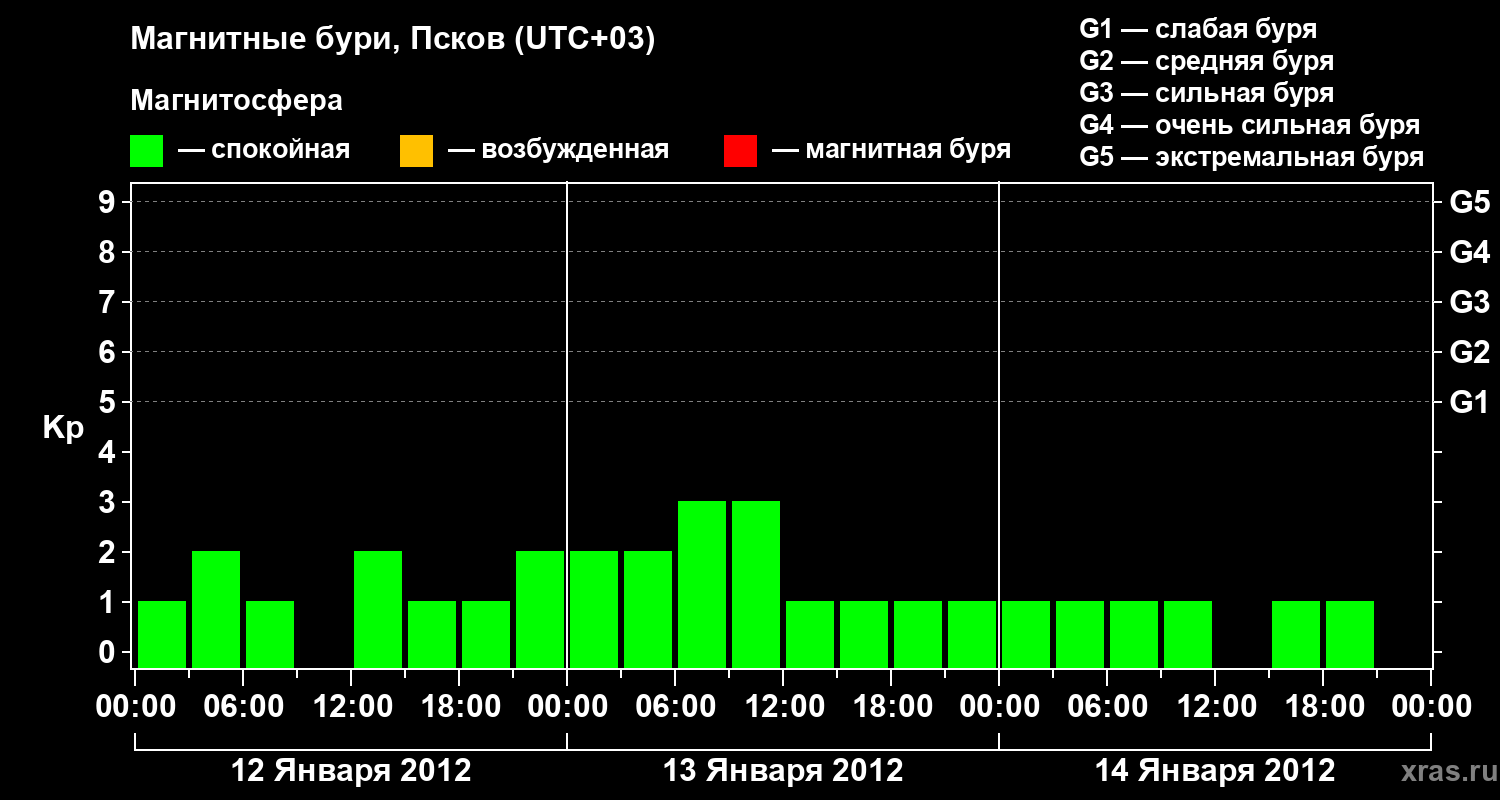Screen dimensions: 1500x800
Task: Click the right axis label 'G5'
Action: pos(1470,202)
